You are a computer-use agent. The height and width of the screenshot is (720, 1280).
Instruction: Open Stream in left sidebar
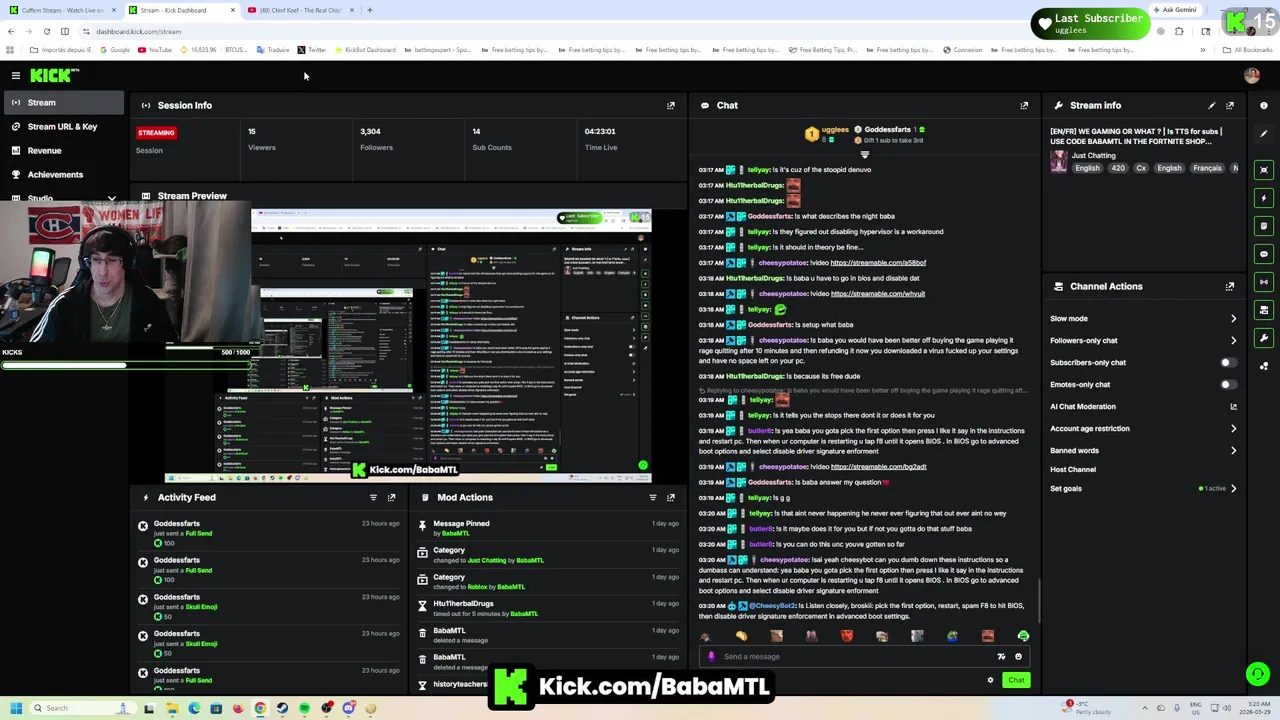[62, 103]
